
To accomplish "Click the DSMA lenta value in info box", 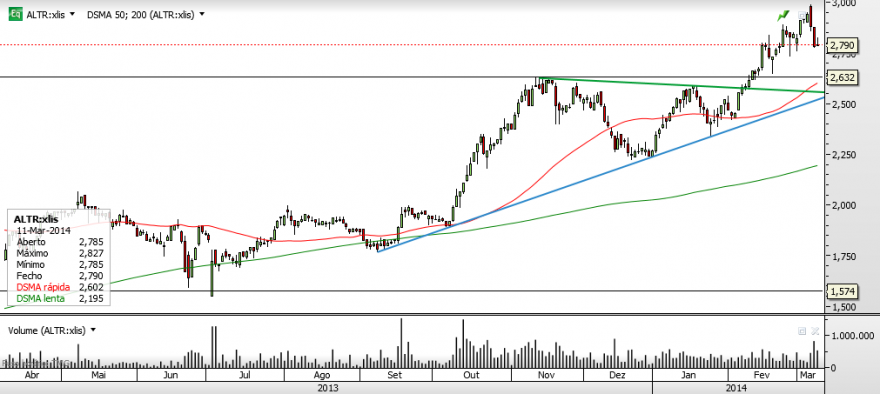I will coord(92,299).
